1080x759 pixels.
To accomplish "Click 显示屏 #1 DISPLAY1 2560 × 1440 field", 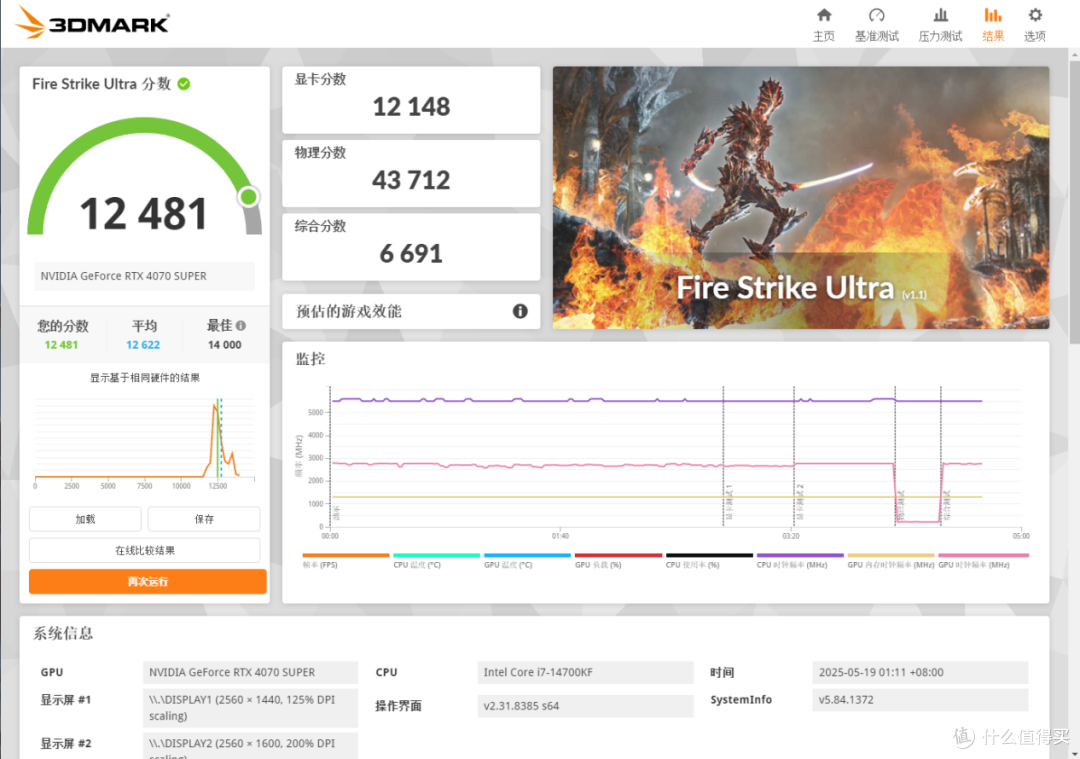I will 250,708.
